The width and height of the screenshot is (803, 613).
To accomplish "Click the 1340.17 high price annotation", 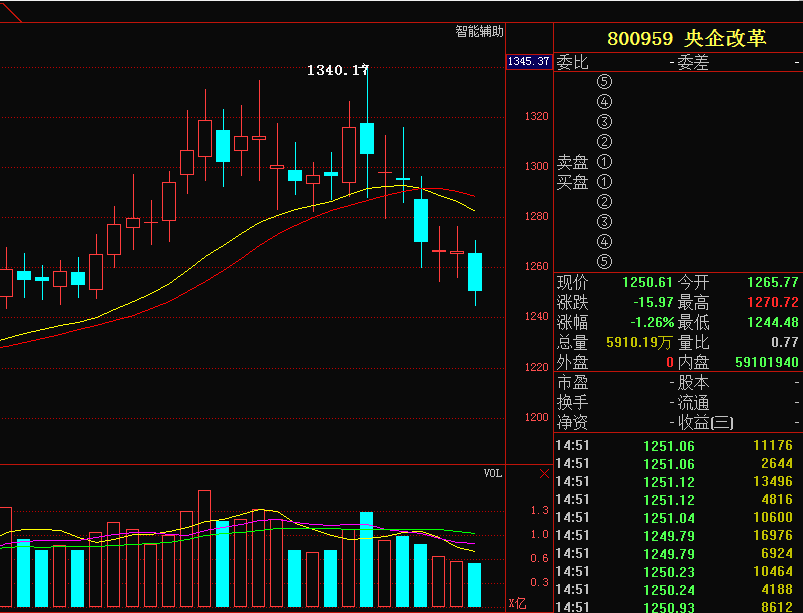I will (x=337, y=70).
